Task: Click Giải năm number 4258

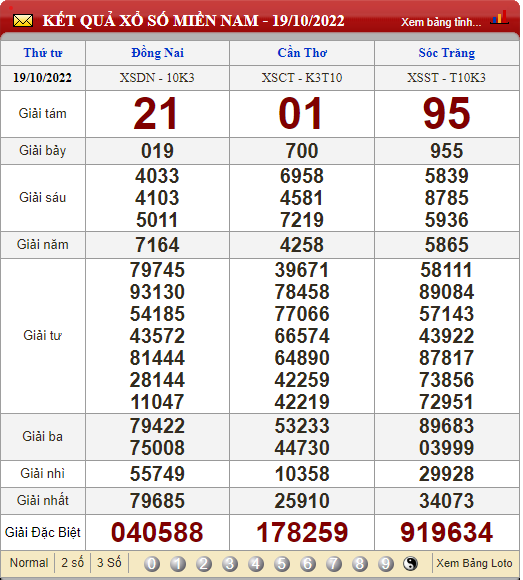Action: tap(302, 245)
